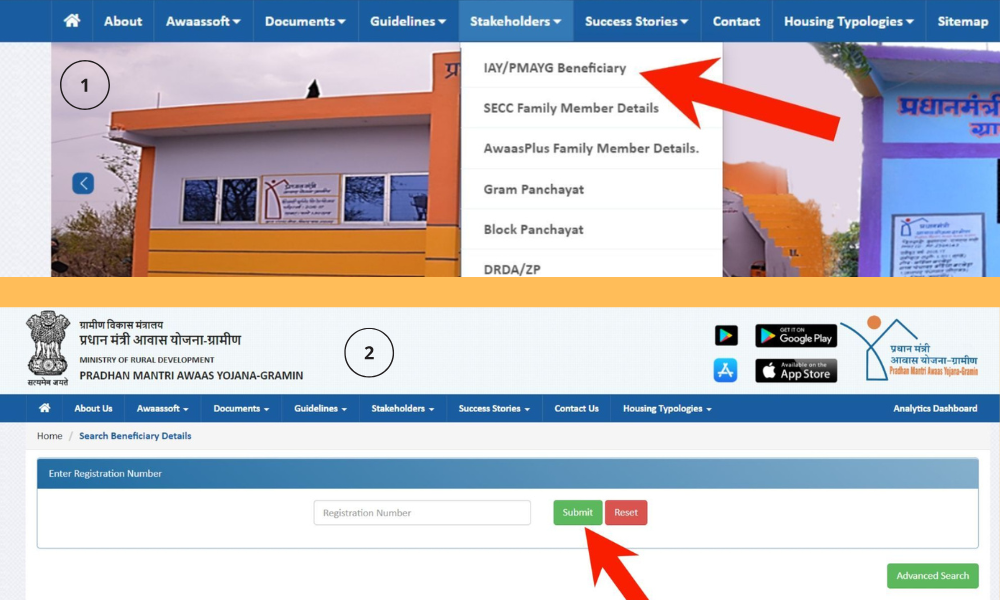
Task: Expand Stakeholders dropdown in lower navigation bar
Action: [x=402, y=408]
